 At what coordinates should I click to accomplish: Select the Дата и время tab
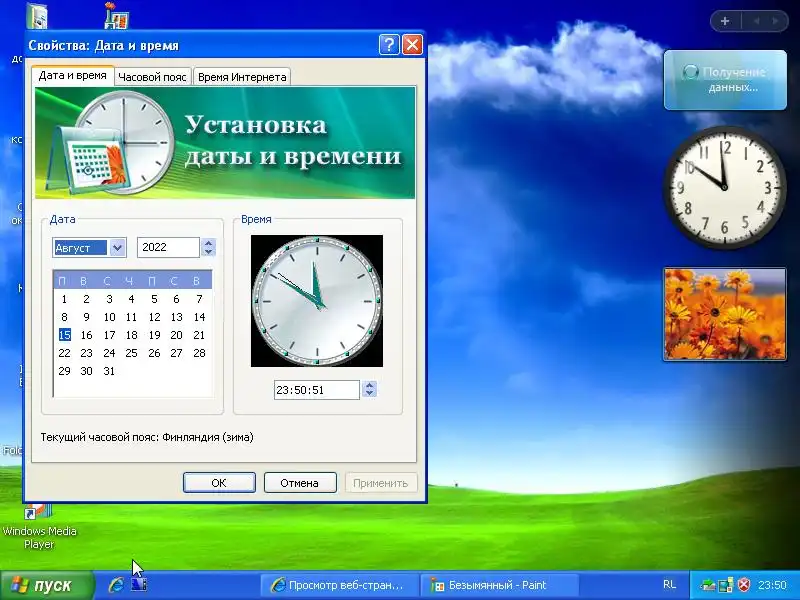click(72, 75)
